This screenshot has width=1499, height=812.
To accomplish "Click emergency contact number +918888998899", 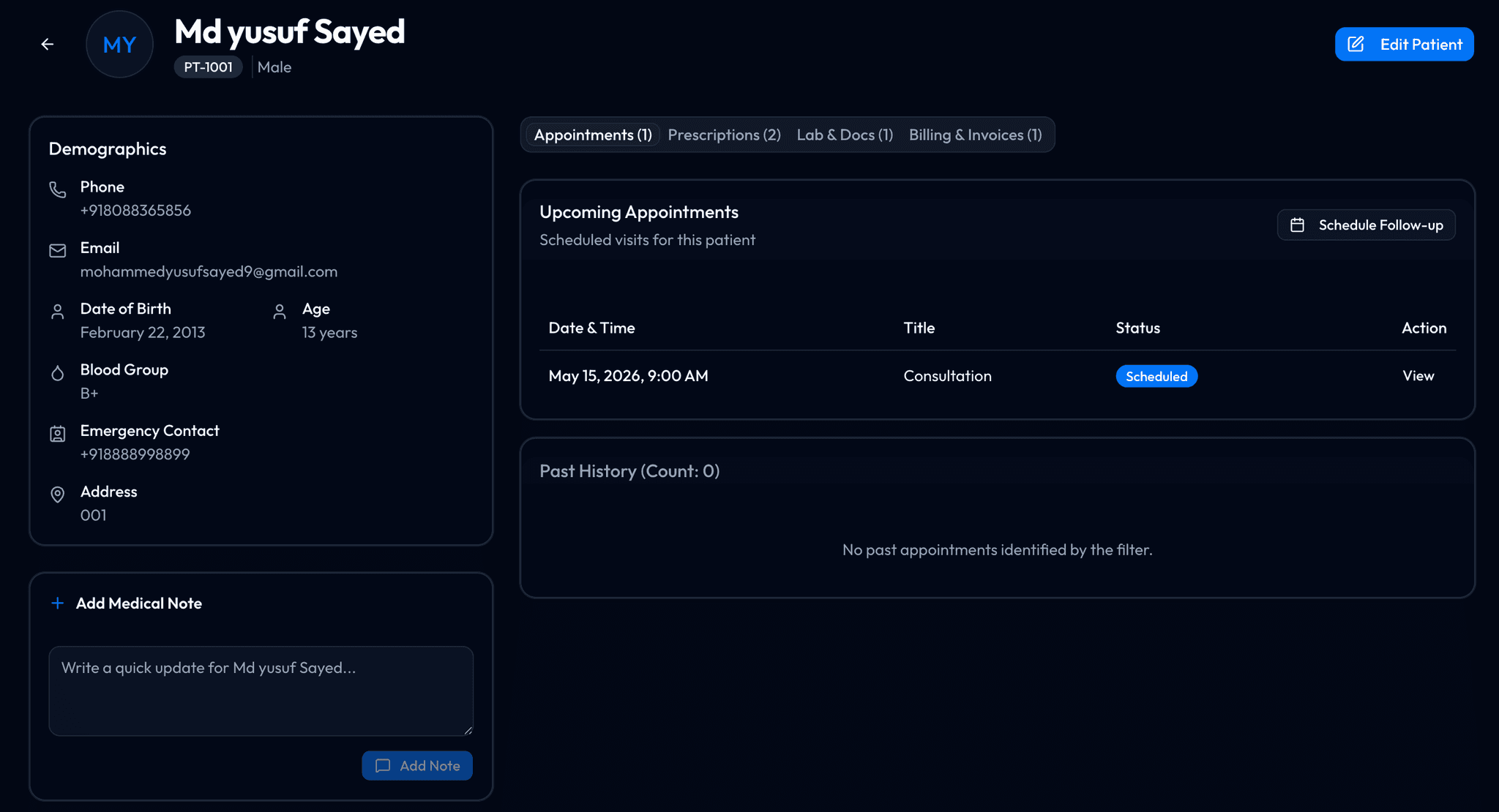I will pyautogui.click(x=135, y=454).
